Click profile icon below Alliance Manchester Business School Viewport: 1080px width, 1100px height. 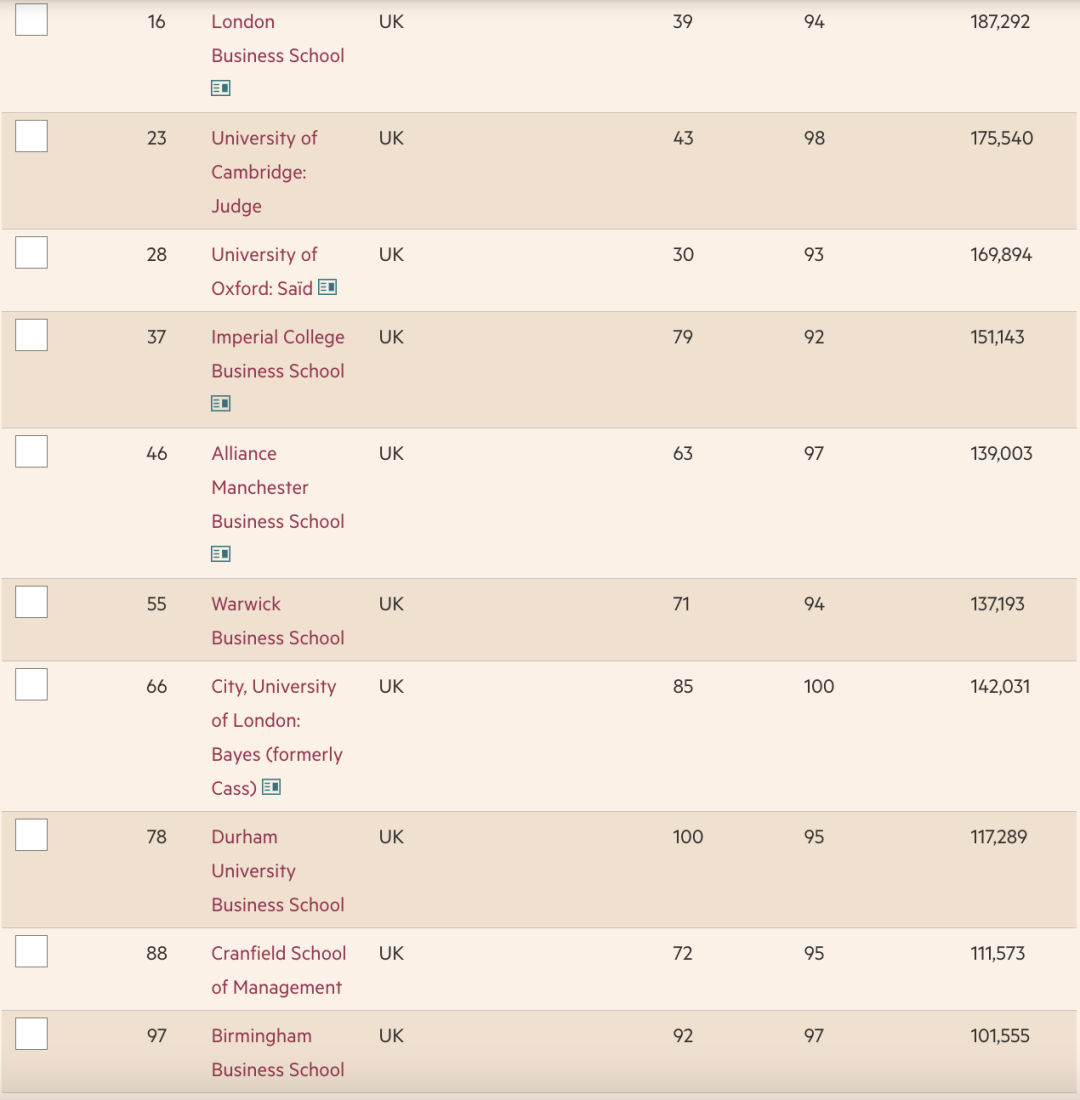[221, 553]
